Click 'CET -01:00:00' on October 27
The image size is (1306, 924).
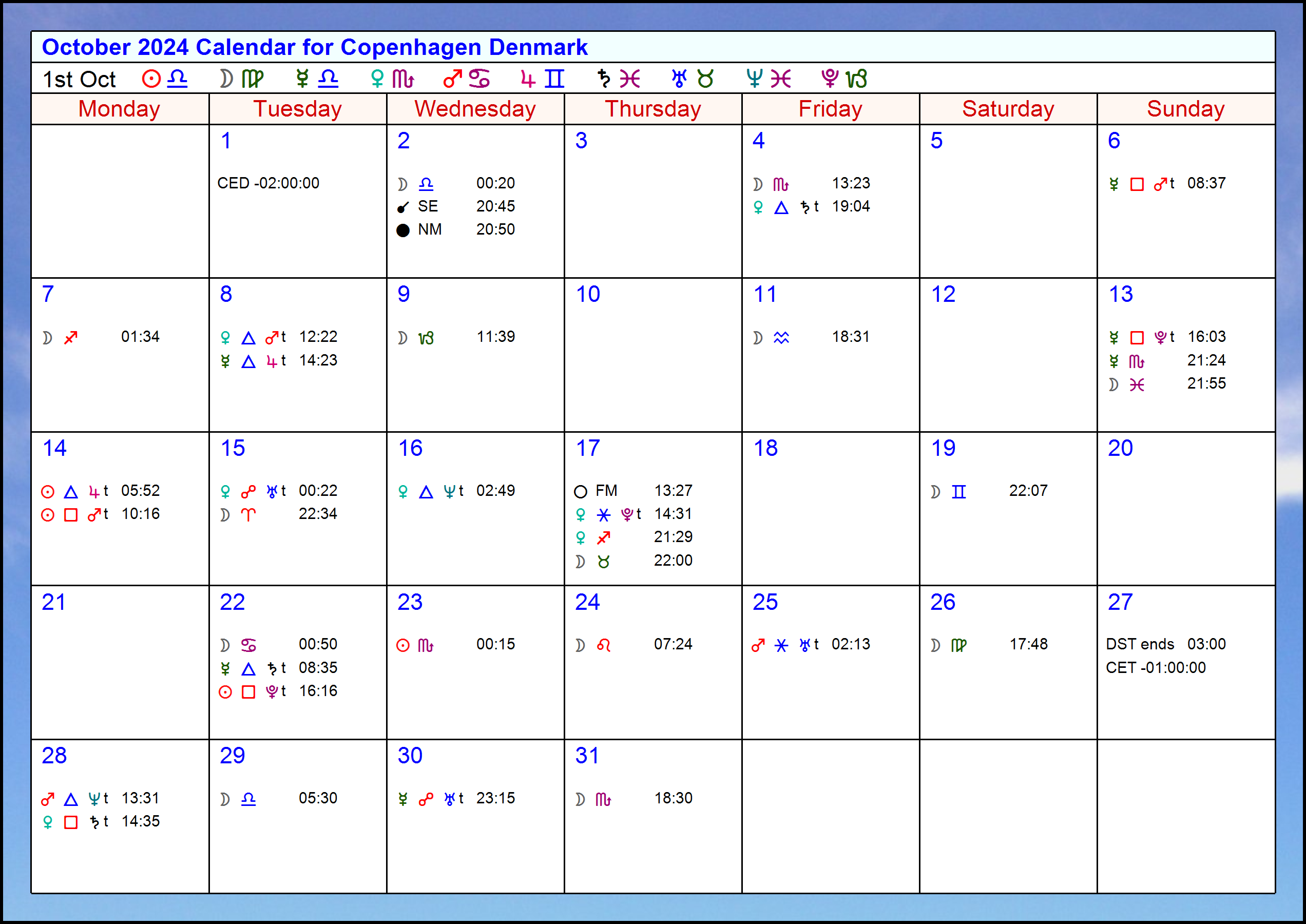tap(1155, 667)
